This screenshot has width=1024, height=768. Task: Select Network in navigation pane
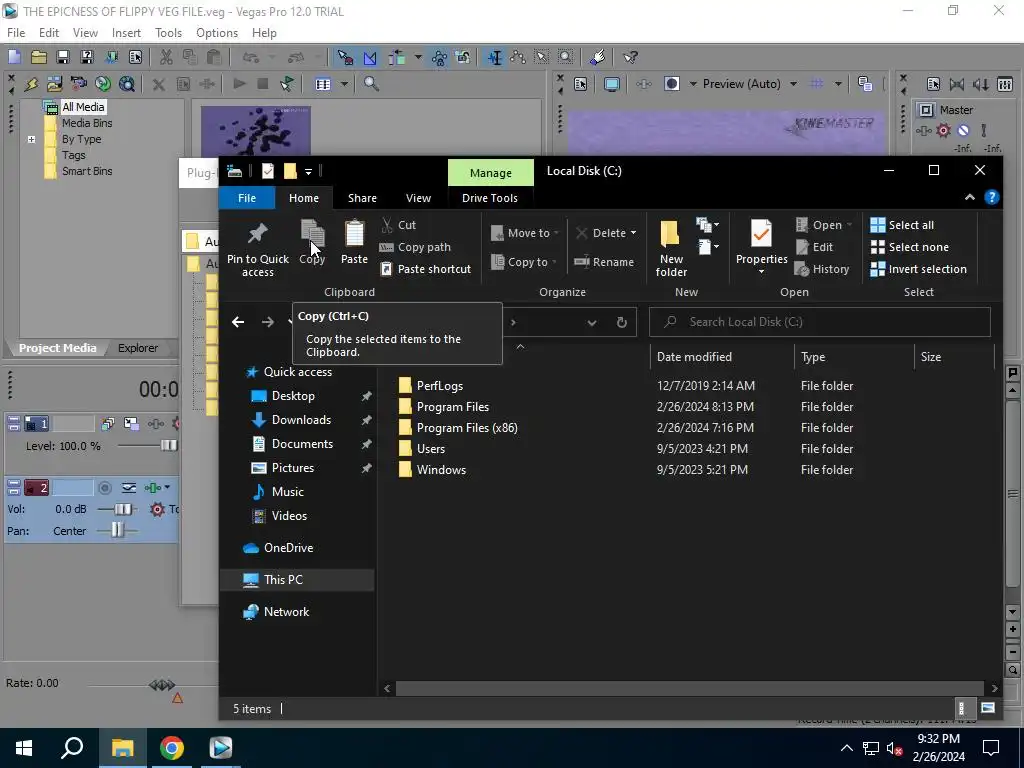286,612
